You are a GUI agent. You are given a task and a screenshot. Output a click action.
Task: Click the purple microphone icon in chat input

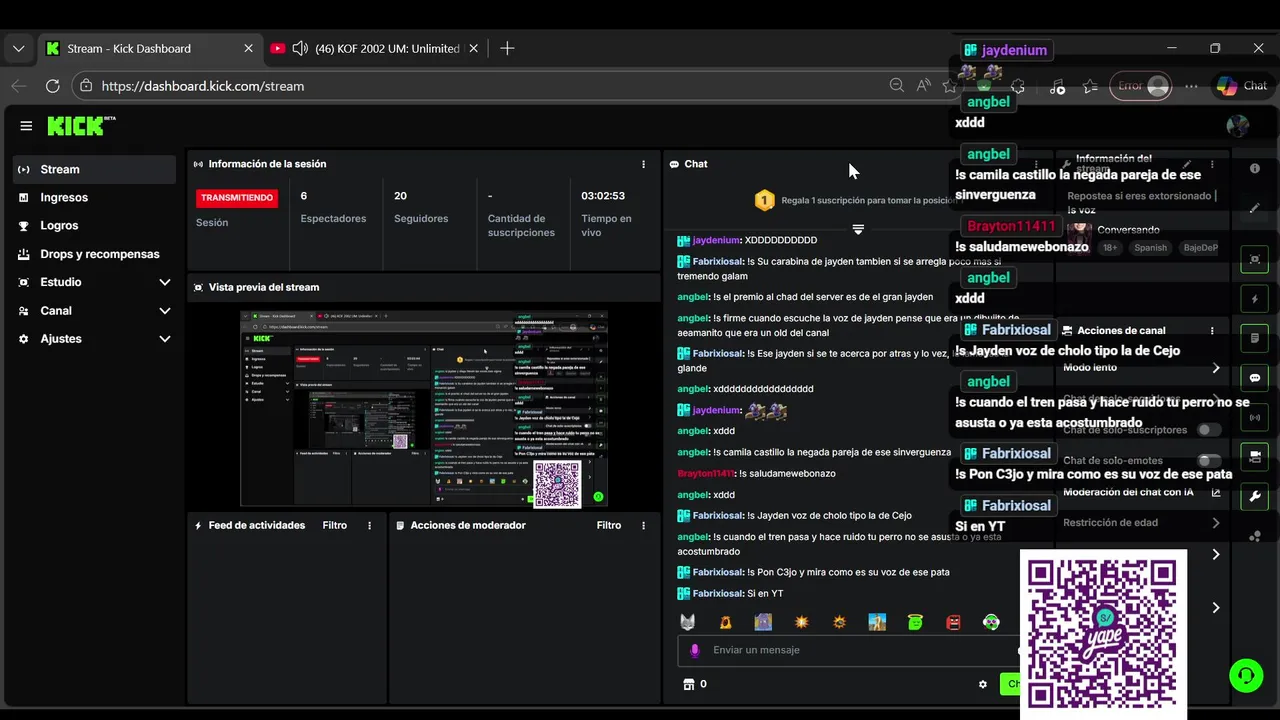coord(695,650)
